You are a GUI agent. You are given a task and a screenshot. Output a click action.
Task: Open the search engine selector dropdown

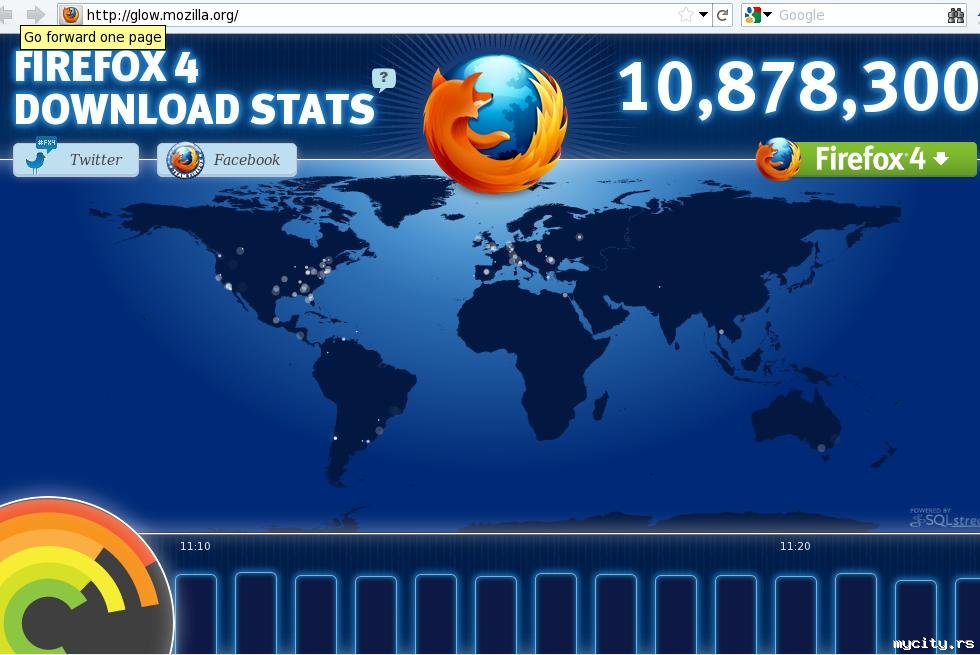[x=759, y=14]
